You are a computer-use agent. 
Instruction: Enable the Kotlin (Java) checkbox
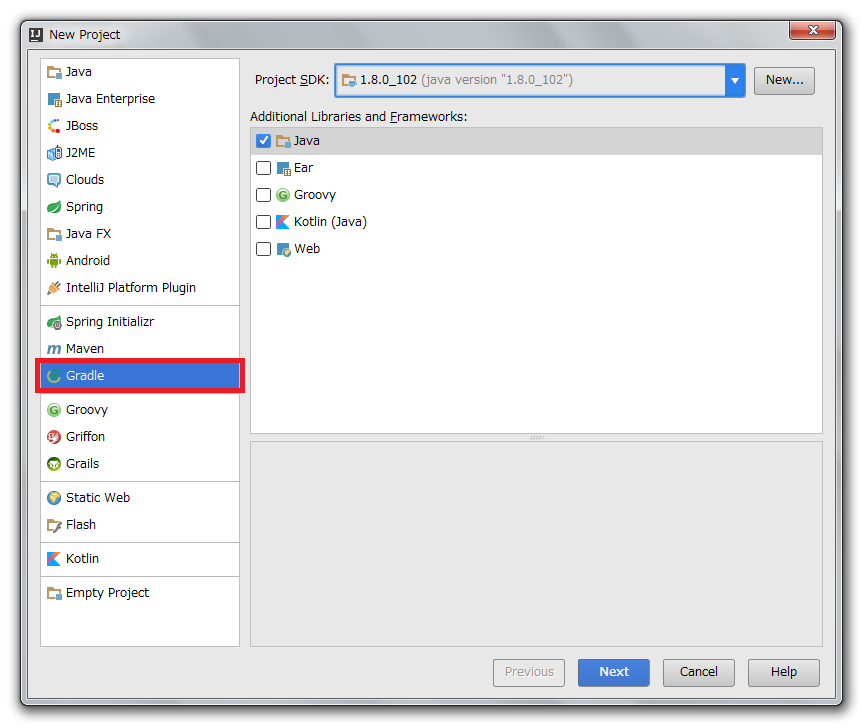264,222
